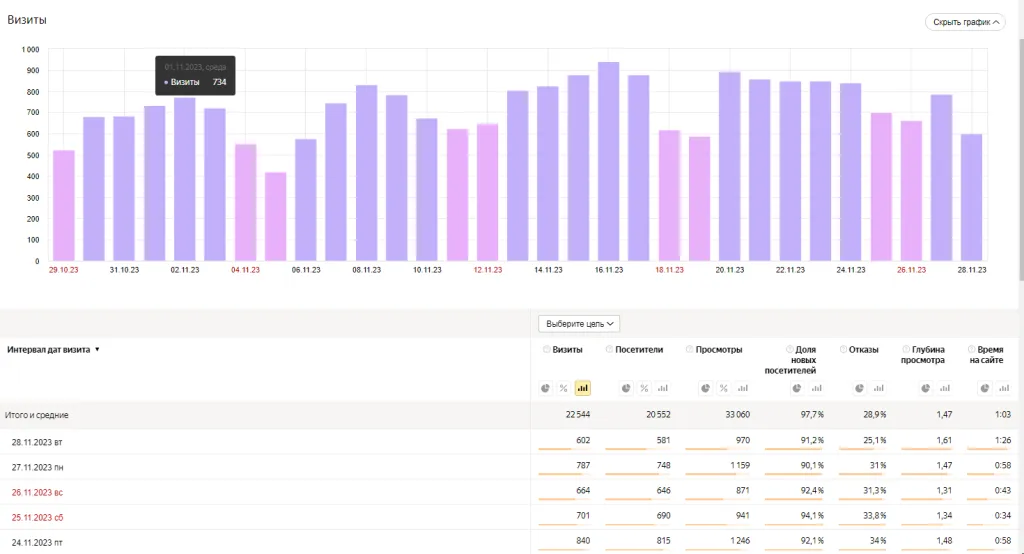Click time on site value 1:26
The height and width of the screenshot is (554, 1024).
click(1002, 440)
